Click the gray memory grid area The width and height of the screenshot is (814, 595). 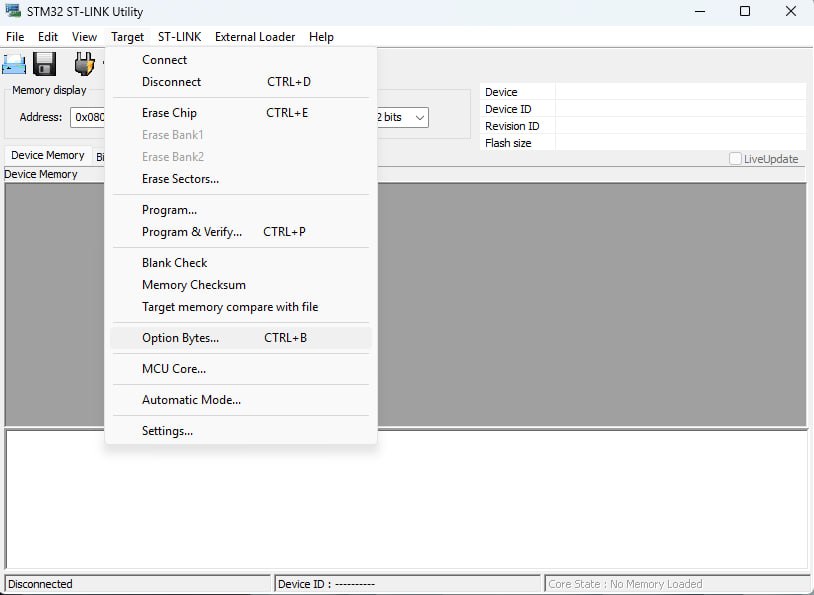pyautogui.click(x=592, y=304)
